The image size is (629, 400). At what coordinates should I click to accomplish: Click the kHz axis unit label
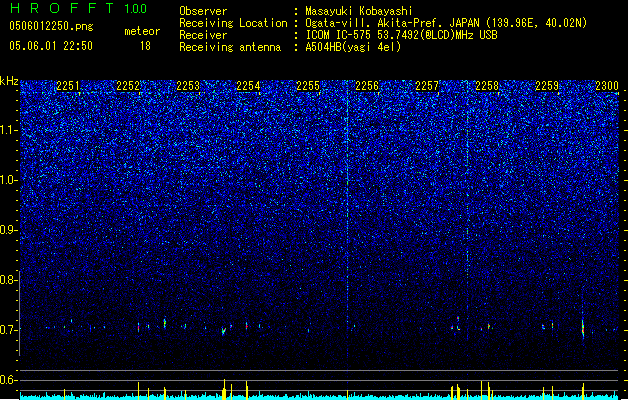click(x=9, y=81)
